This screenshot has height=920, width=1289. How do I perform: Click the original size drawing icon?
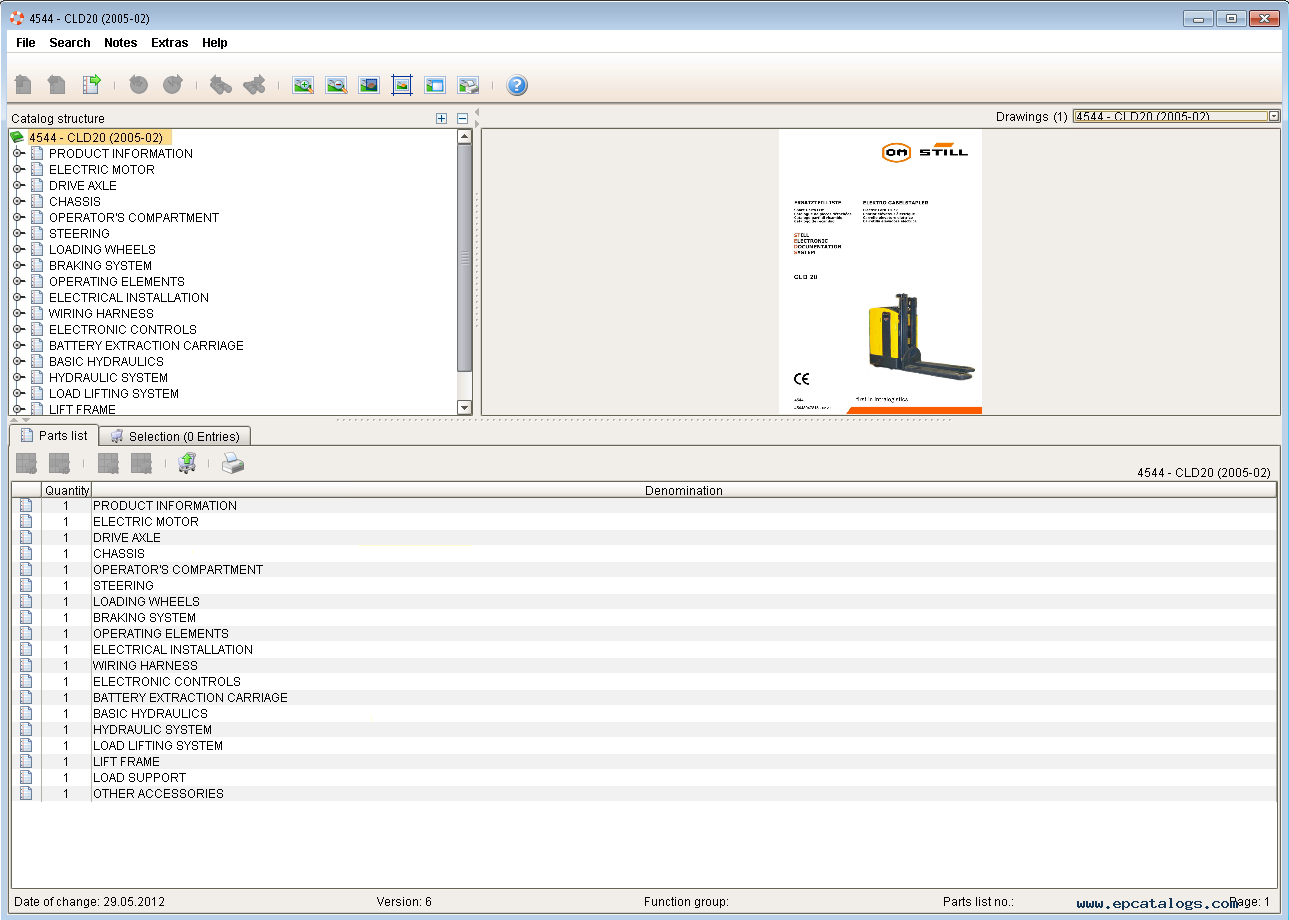[x=369, y=85]
